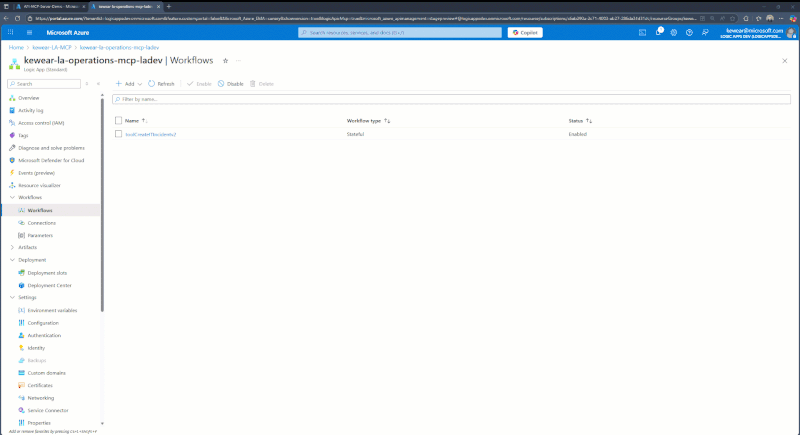Screen dimensions: 800x435
Task: Sort the table by Status column
Action: tap(580, 121)
